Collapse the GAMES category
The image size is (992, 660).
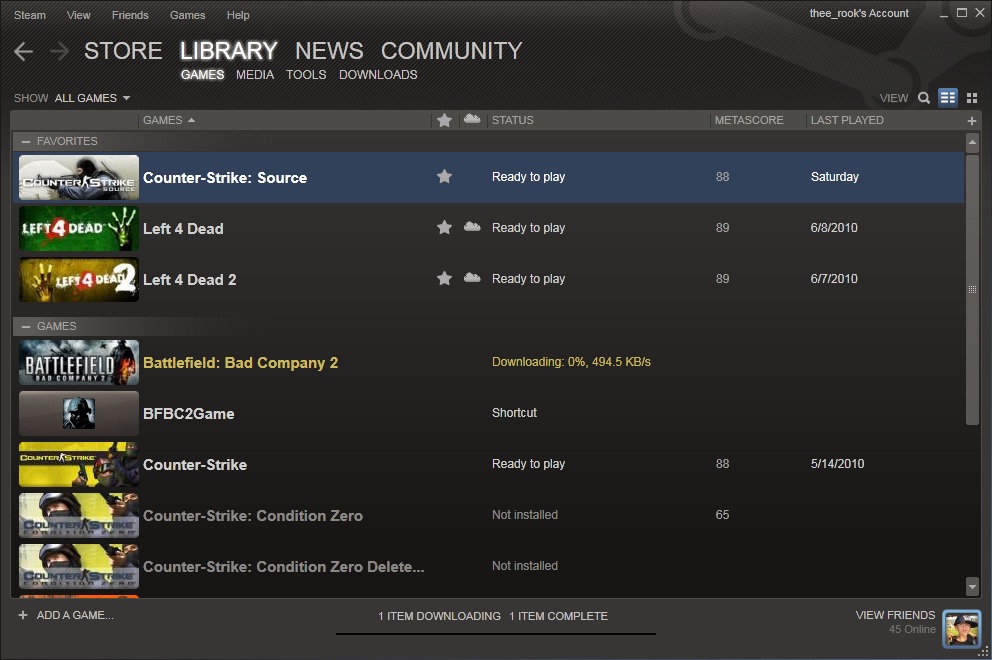coord(26,327)
